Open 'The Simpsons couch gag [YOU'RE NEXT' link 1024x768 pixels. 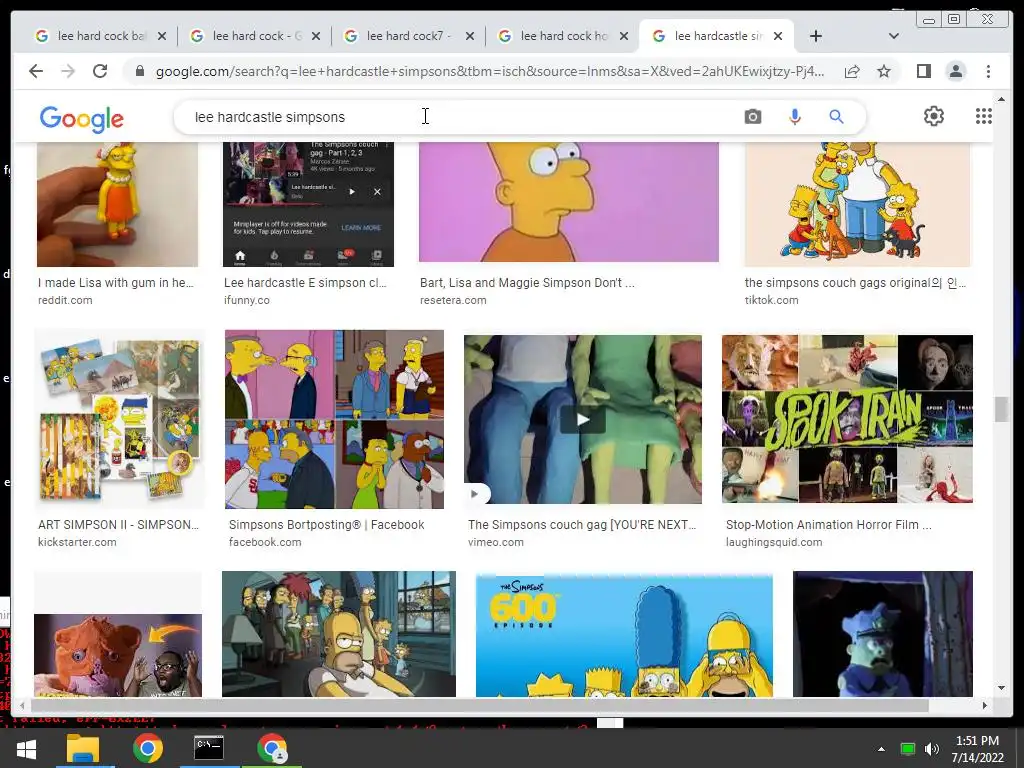point(582,524)
